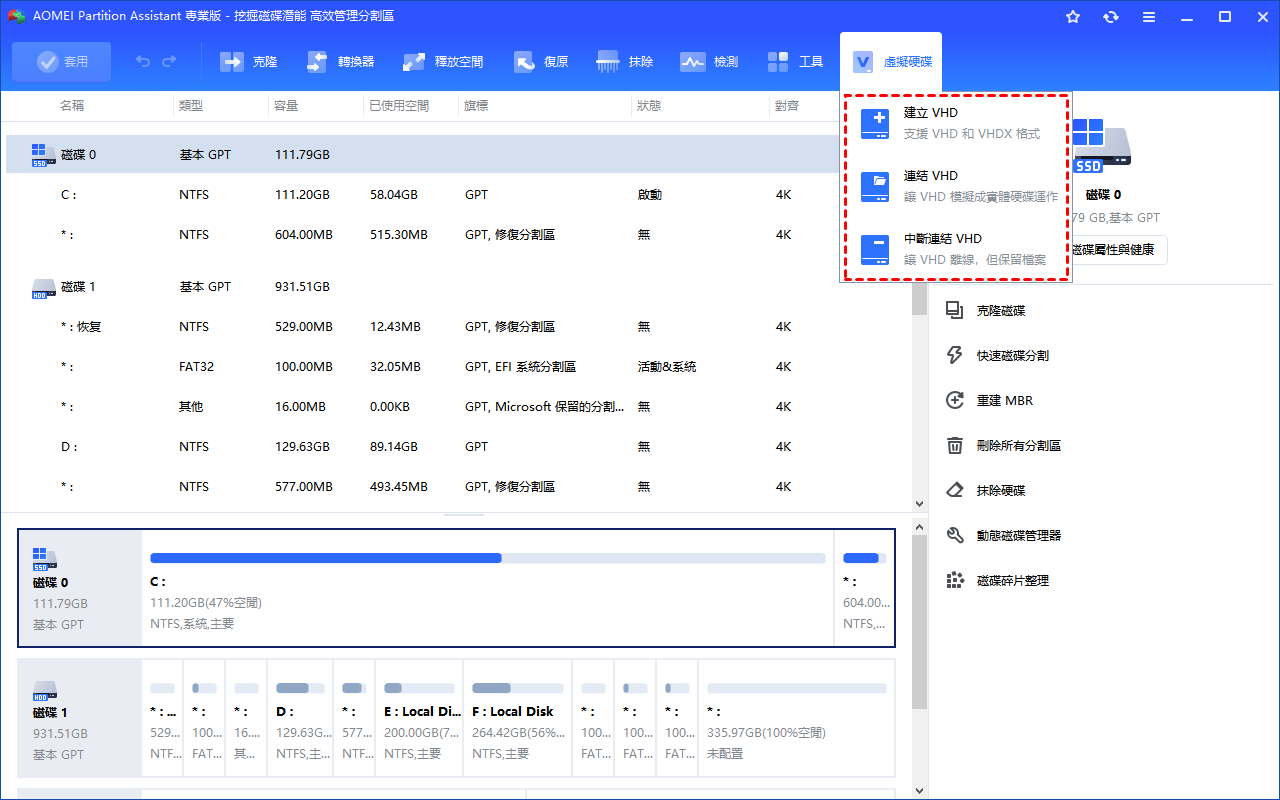Select the 335.97GB unallocated space block
This screenshot has height=800, width=1280.
[796, 718]
